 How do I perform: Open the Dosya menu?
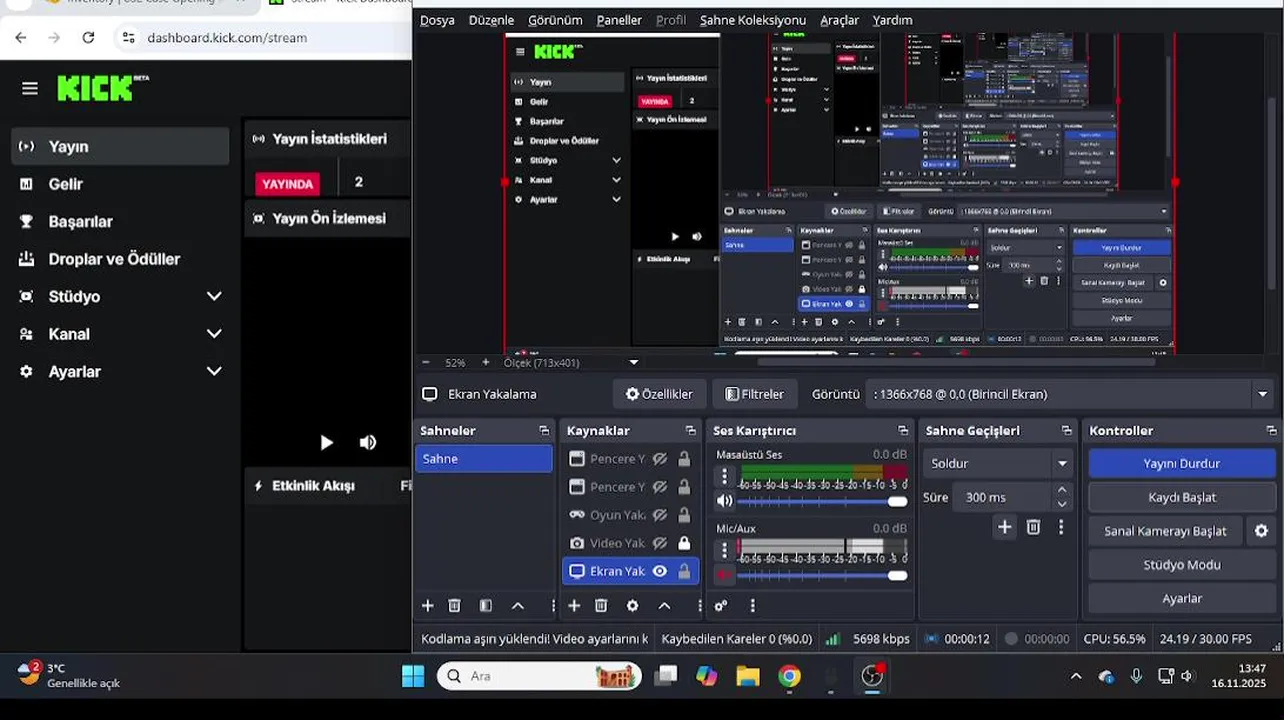[x=437, y=20]
